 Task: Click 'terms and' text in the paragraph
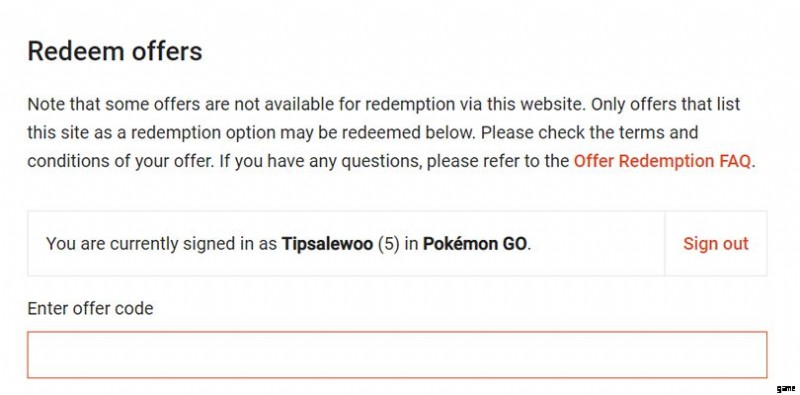(x=659, y=133)
